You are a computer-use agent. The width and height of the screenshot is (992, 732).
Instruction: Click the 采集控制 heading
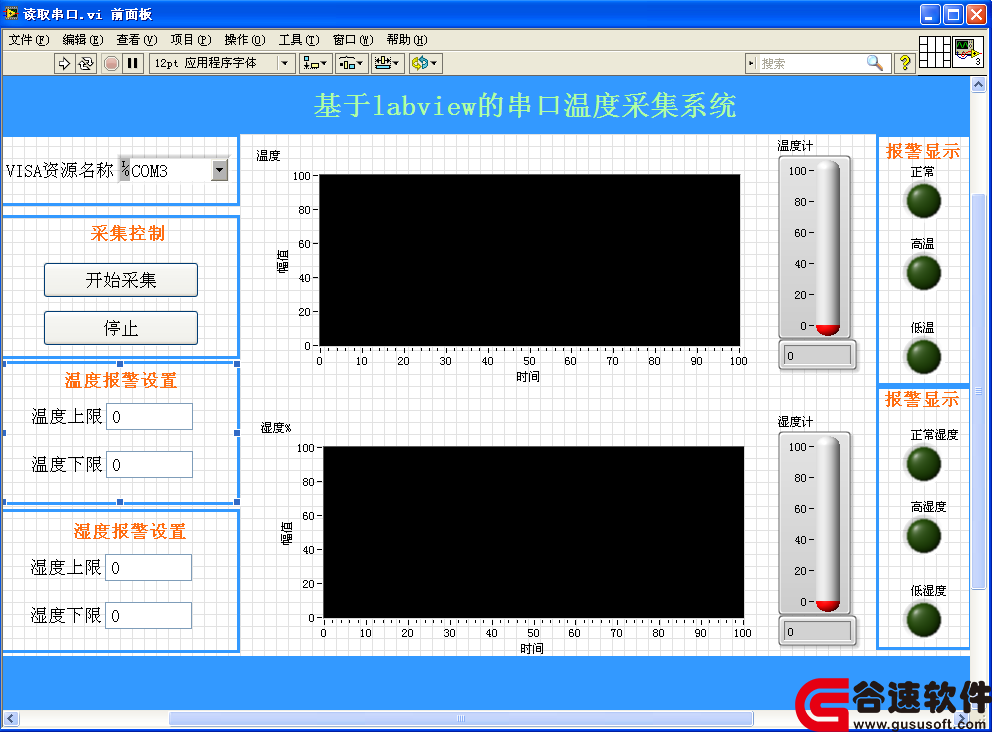tap(127, 233)
